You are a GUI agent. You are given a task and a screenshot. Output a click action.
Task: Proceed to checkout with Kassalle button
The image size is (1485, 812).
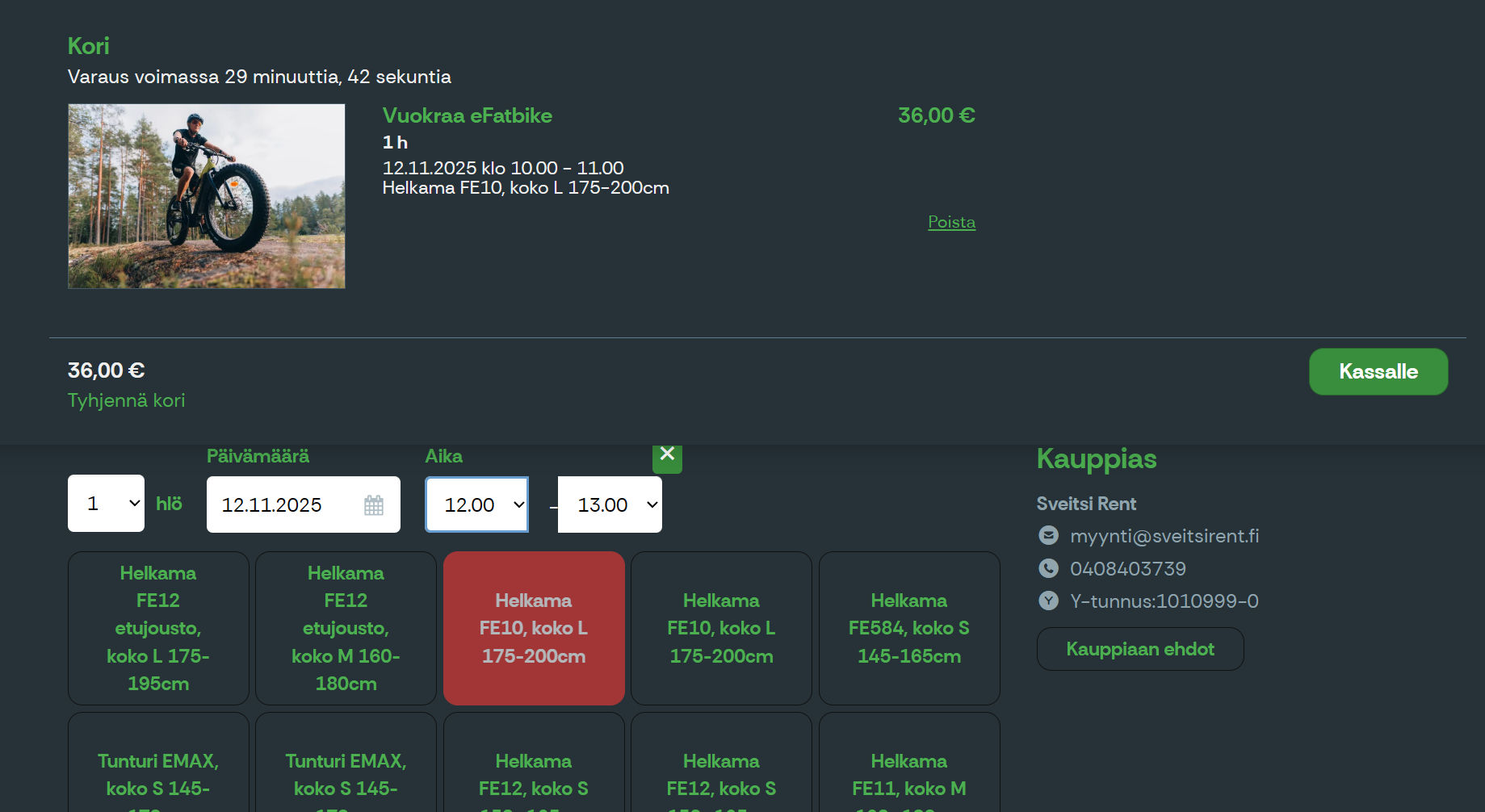coord(1378,371)
